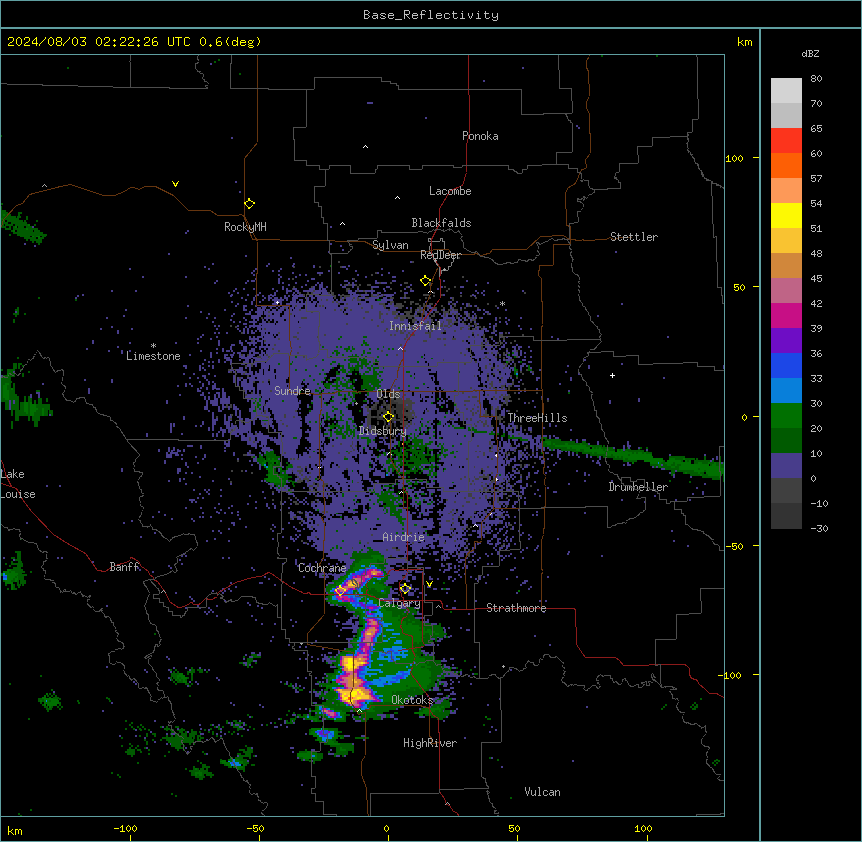Click the magenta 42 dBZ legend swatch
Screen dimensions: 862x842
tap(786, 315)
